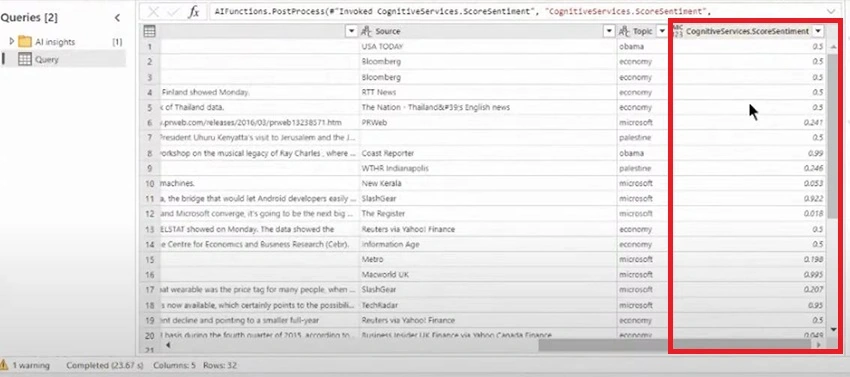Viewport: 850px width, 377px height.
Task: Click the WTHR Indianapolis source cell
Action: [487, 168]
